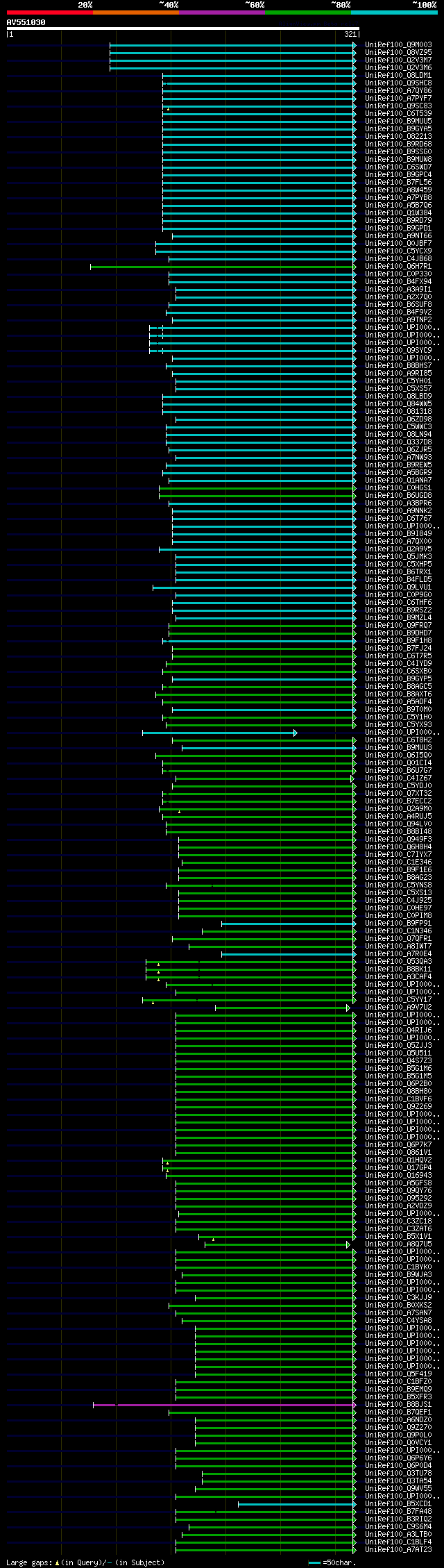
Task: Click the magenta alignment bar for B8BJS1
Action: [x=223, y=1405]
